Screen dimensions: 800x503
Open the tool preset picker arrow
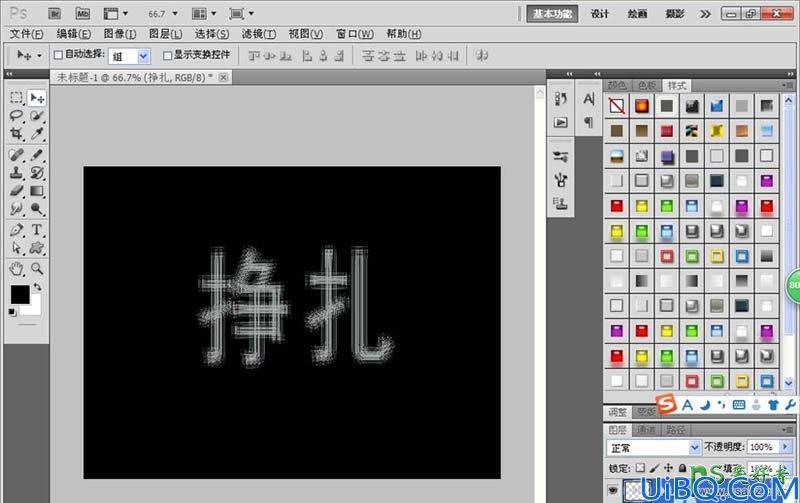39,55
